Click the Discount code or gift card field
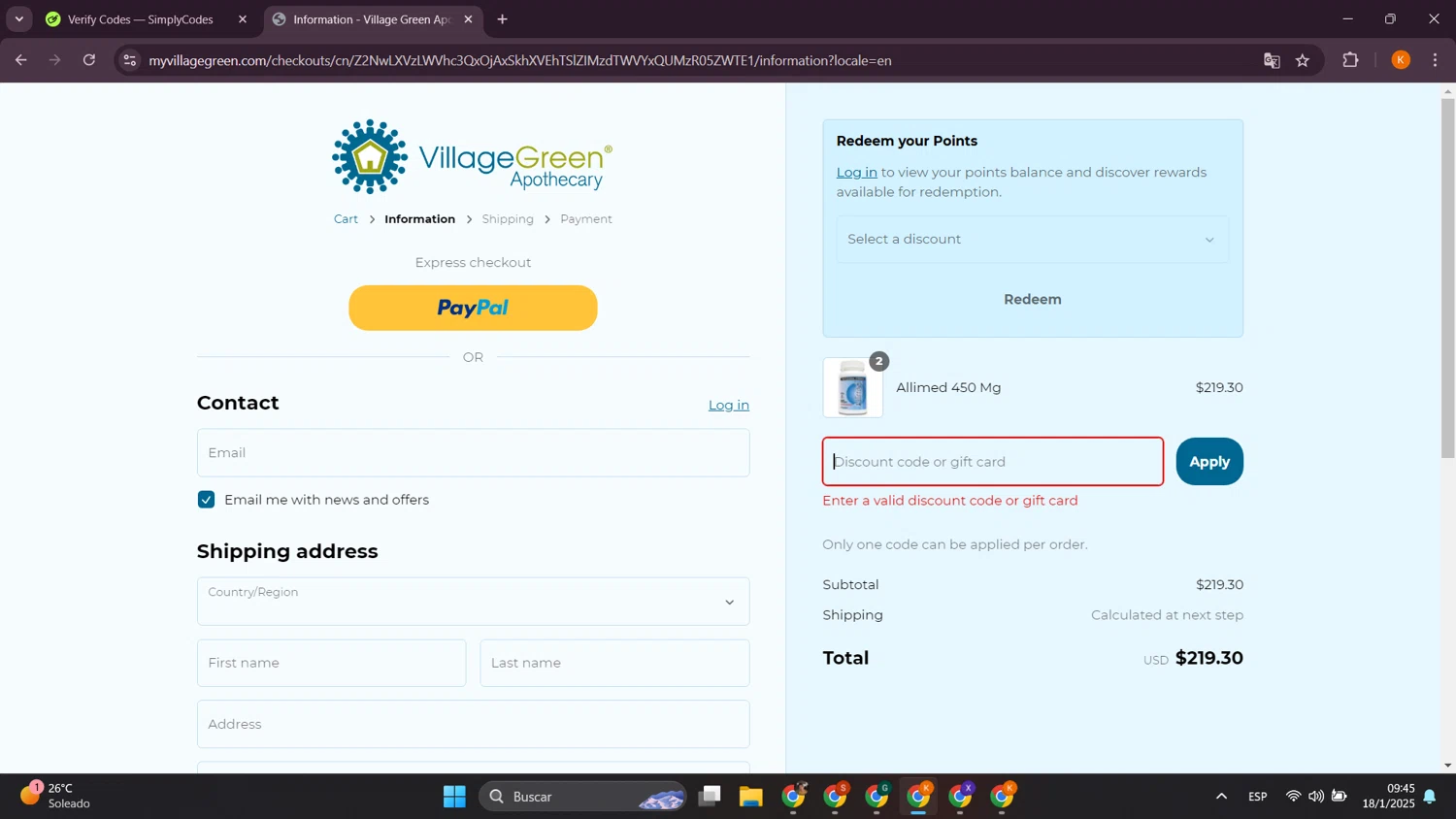 pyautogui.click(x=993, y=462)
